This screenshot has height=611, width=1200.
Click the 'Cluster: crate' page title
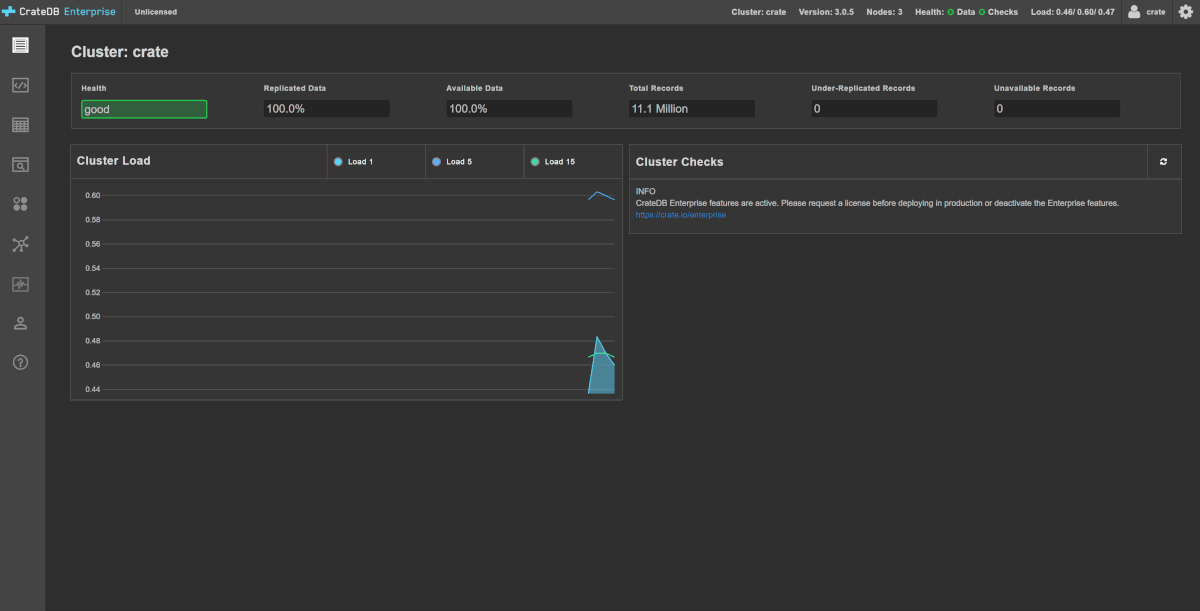click(120, 52)
